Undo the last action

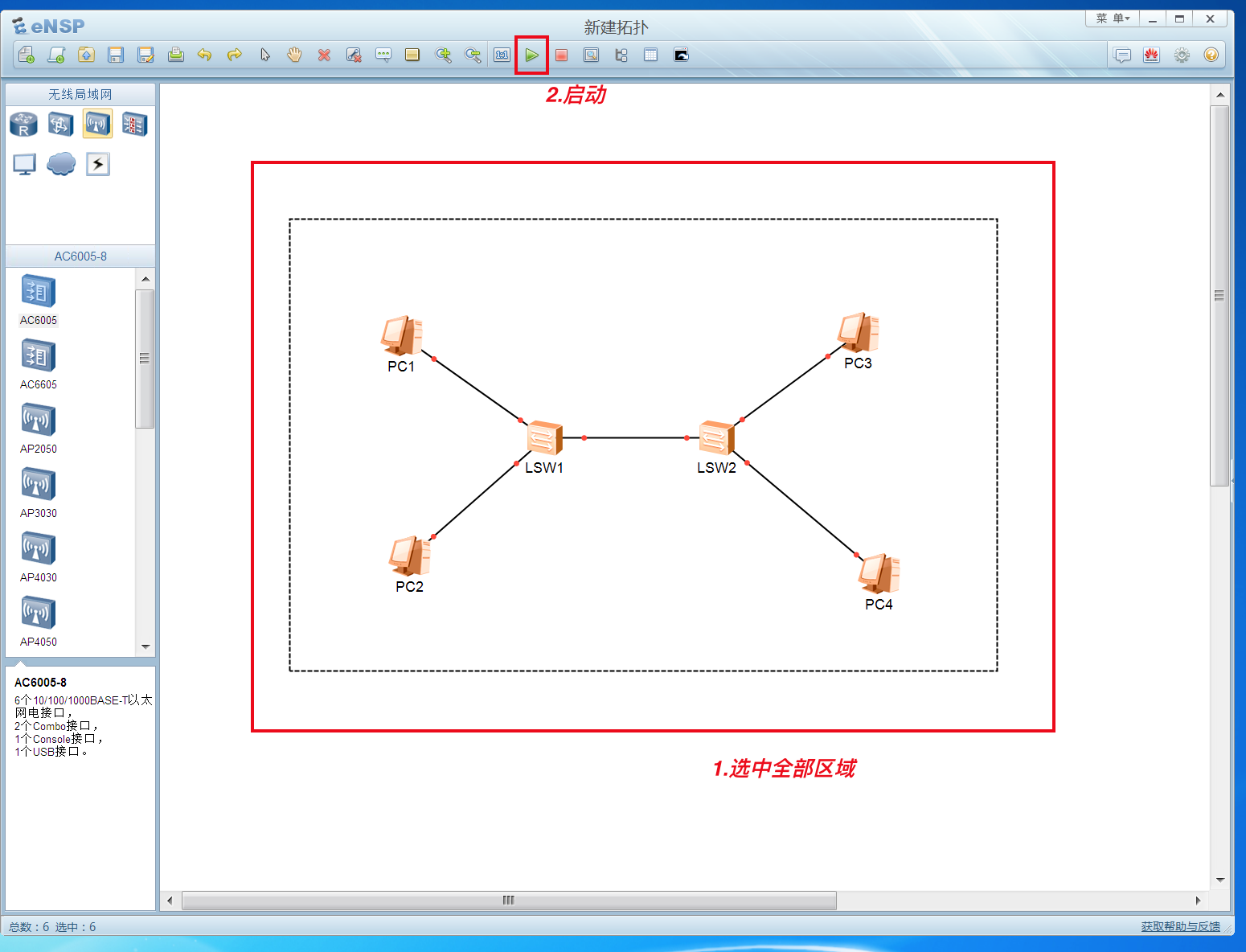coord(205,55)
